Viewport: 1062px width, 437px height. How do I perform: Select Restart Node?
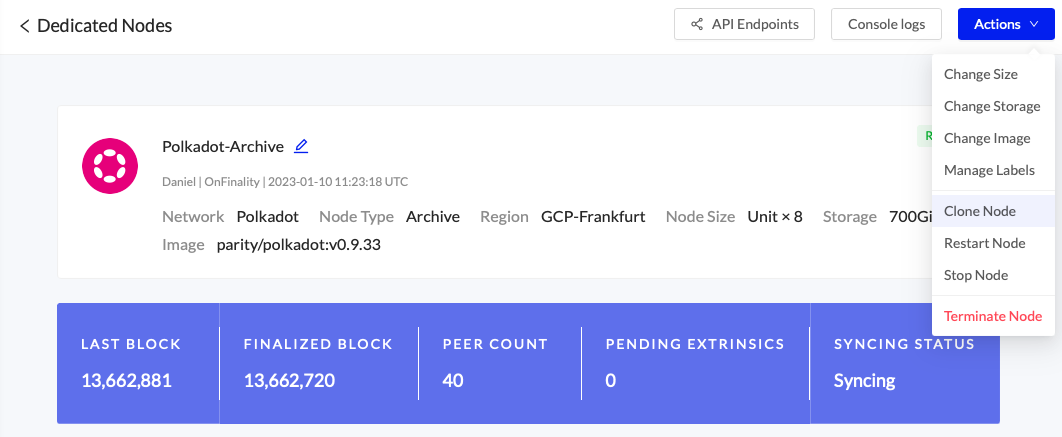[984, 243]
